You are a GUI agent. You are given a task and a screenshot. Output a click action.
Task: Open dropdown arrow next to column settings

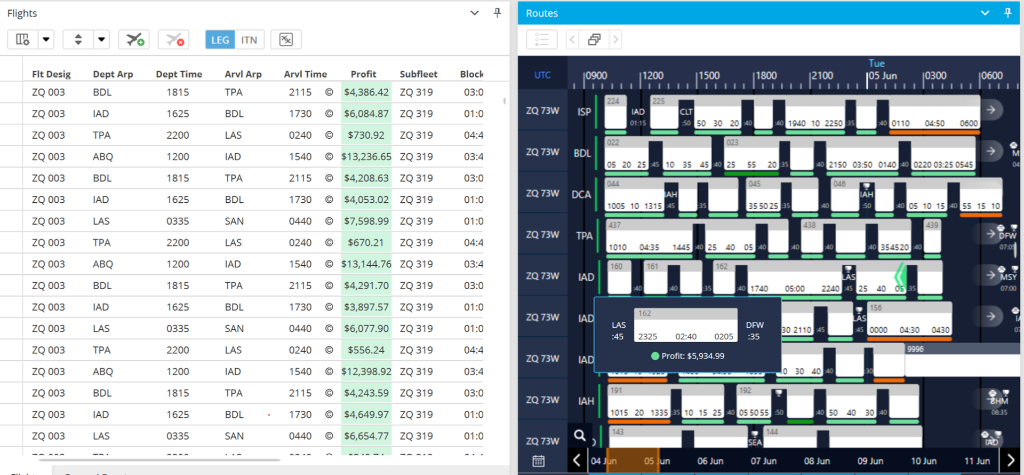[x=46, y=40]
